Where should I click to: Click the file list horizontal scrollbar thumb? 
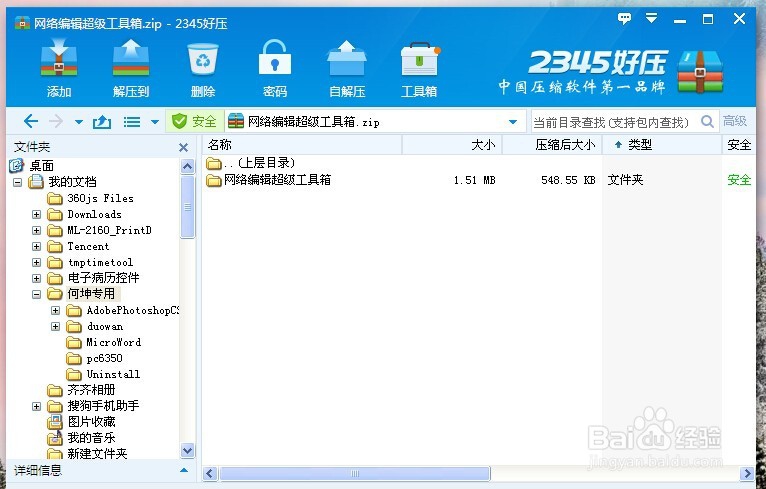pyautogui.click(x=355, y=473)
